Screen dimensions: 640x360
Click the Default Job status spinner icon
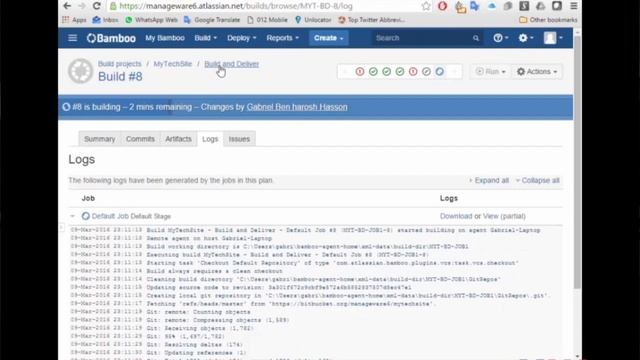click(x=85, y=216)
